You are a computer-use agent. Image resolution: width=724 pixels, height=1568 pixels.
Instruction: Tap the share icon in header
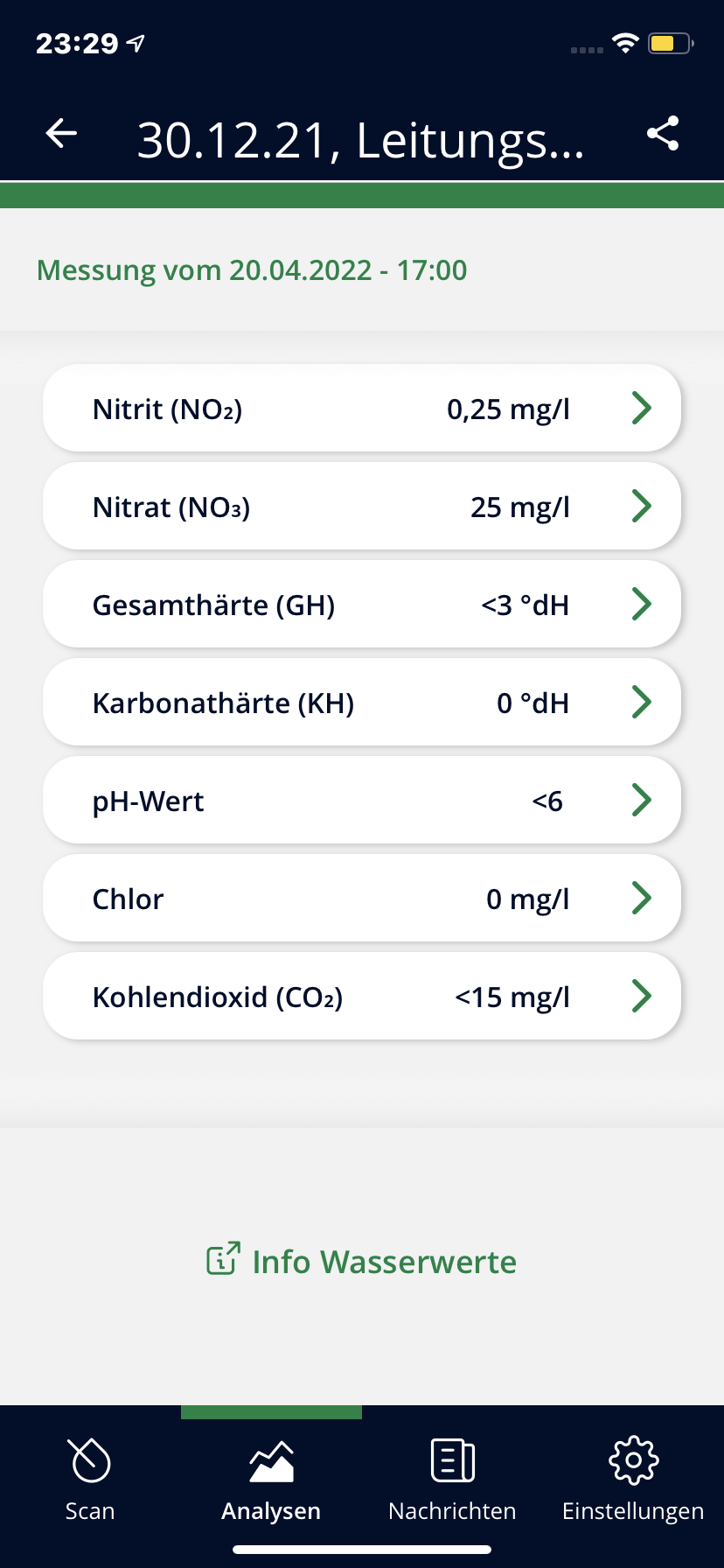click(x=663, y=134)
